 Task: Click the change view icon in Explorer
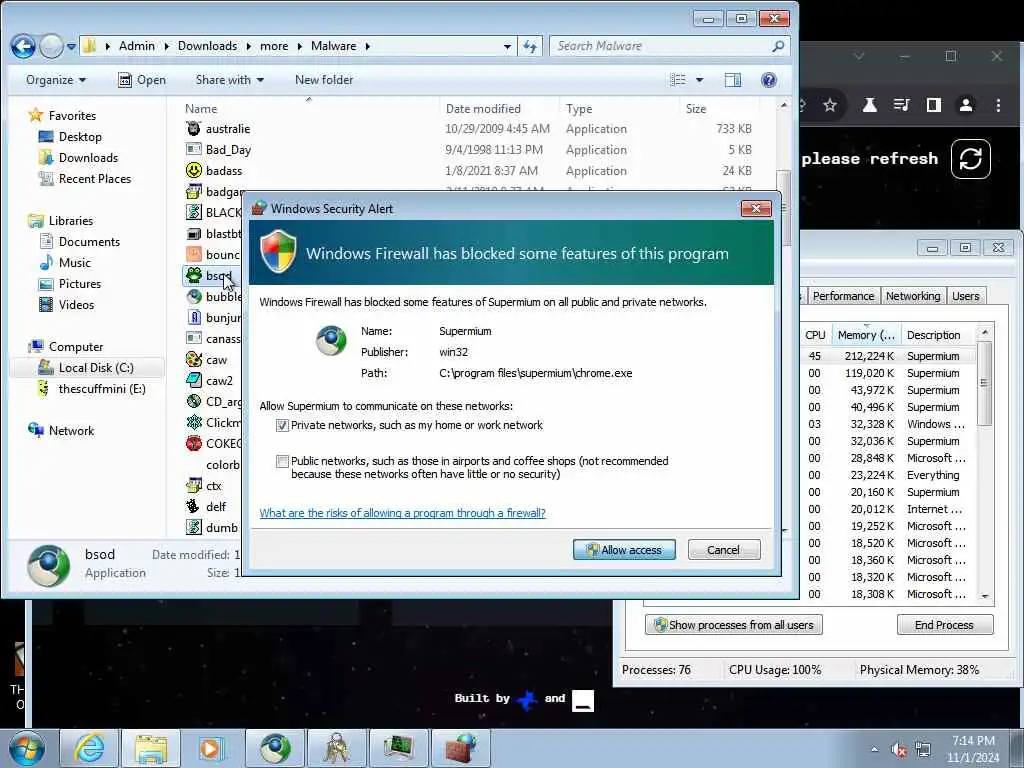tap(678, 80)
